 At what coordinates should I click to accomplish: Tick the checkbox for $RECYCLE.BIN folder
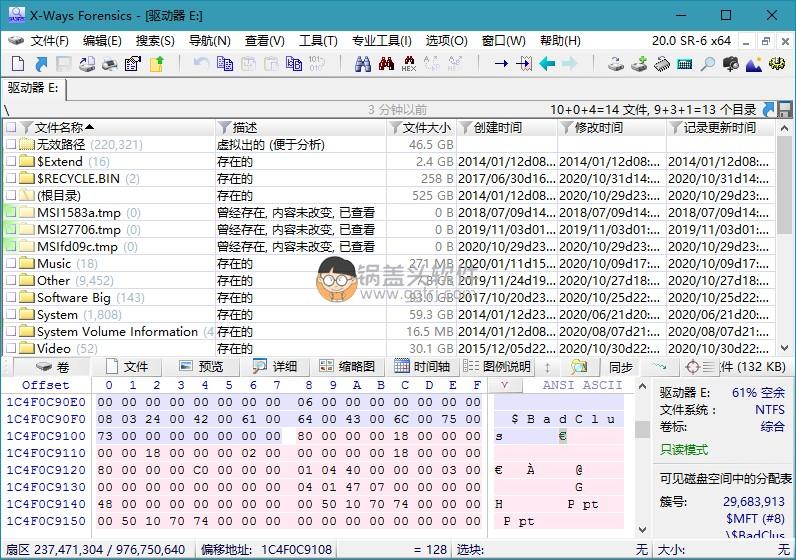pos(11,179)
